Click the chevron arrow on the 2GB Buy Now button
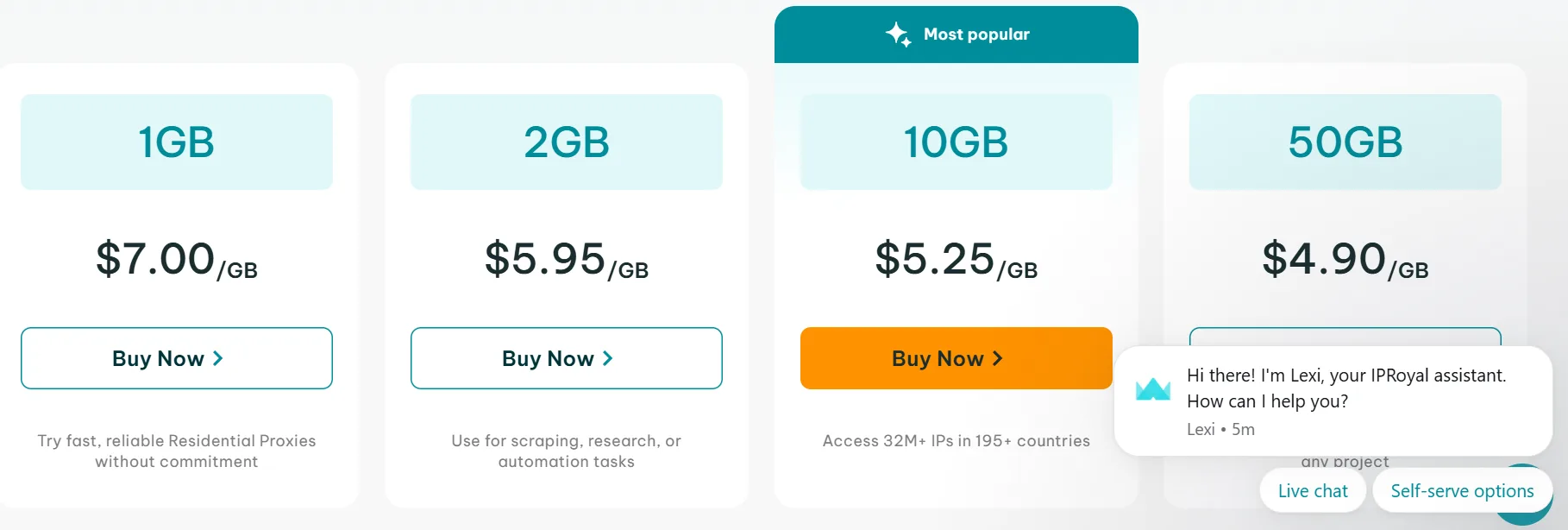The width and height of the screenshot is (1568, 530). tap(610, 357)
